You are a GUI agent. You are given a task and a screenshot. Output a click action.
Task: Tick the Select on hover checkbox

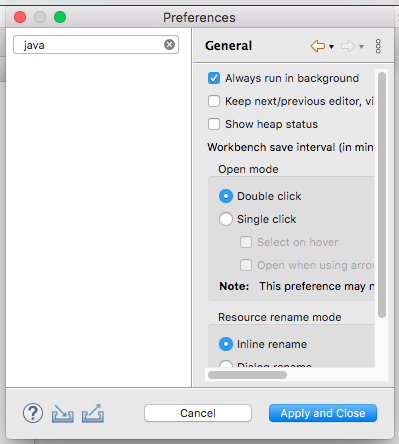point(246,242)
